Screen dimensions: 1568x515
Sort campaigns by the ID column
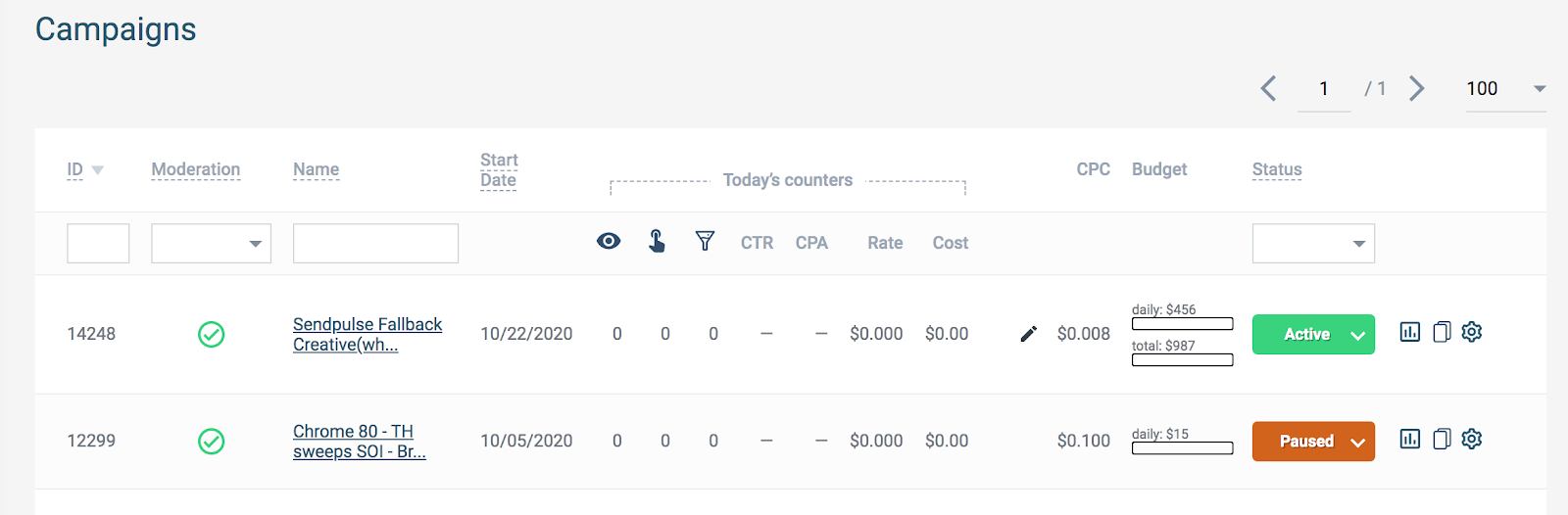coord(75,169)
